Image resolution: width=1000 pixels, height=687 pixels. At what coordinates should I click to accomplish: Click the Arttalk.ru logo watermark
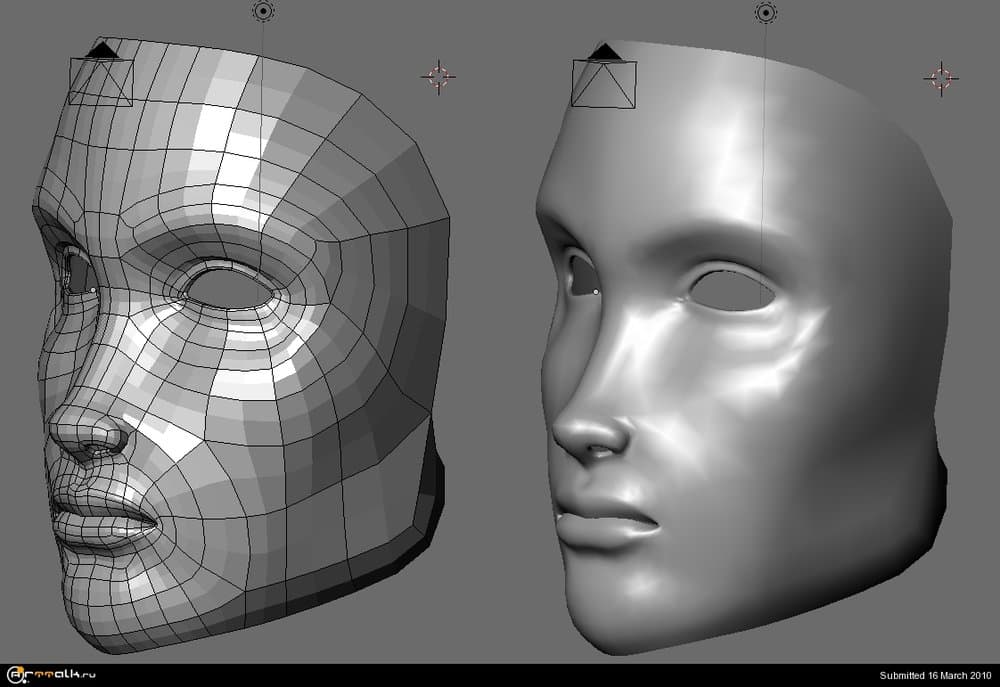pos(48,675)
